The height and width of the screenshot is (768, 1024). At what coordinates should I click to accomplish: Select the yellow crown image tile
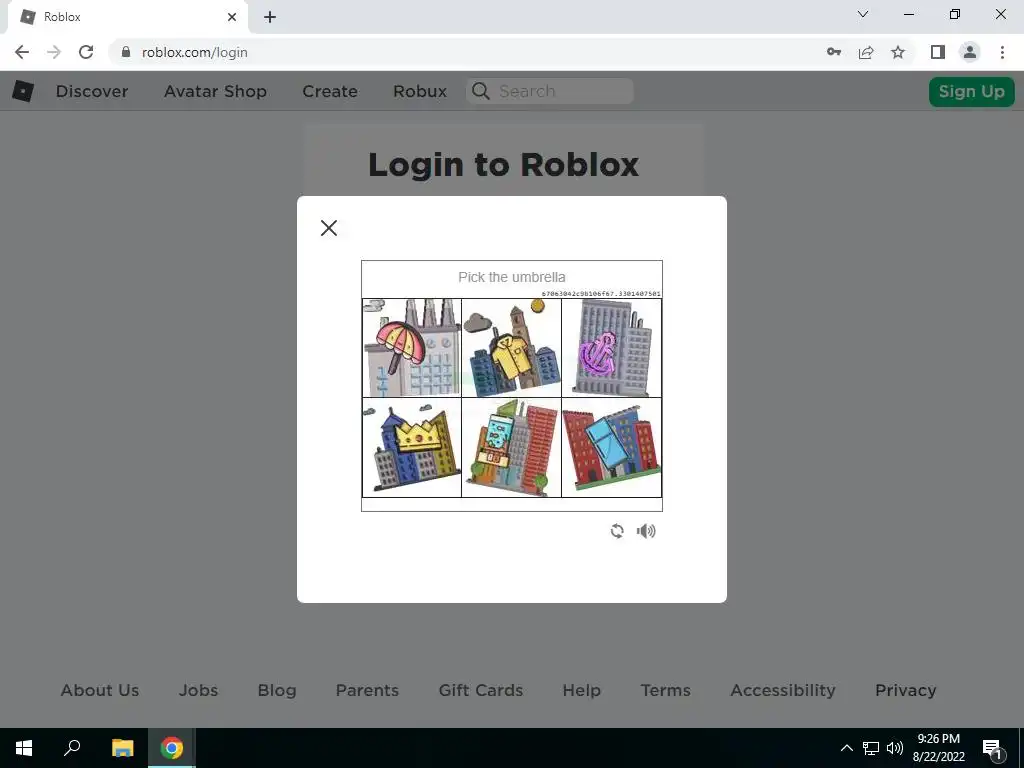pos(412,447)
